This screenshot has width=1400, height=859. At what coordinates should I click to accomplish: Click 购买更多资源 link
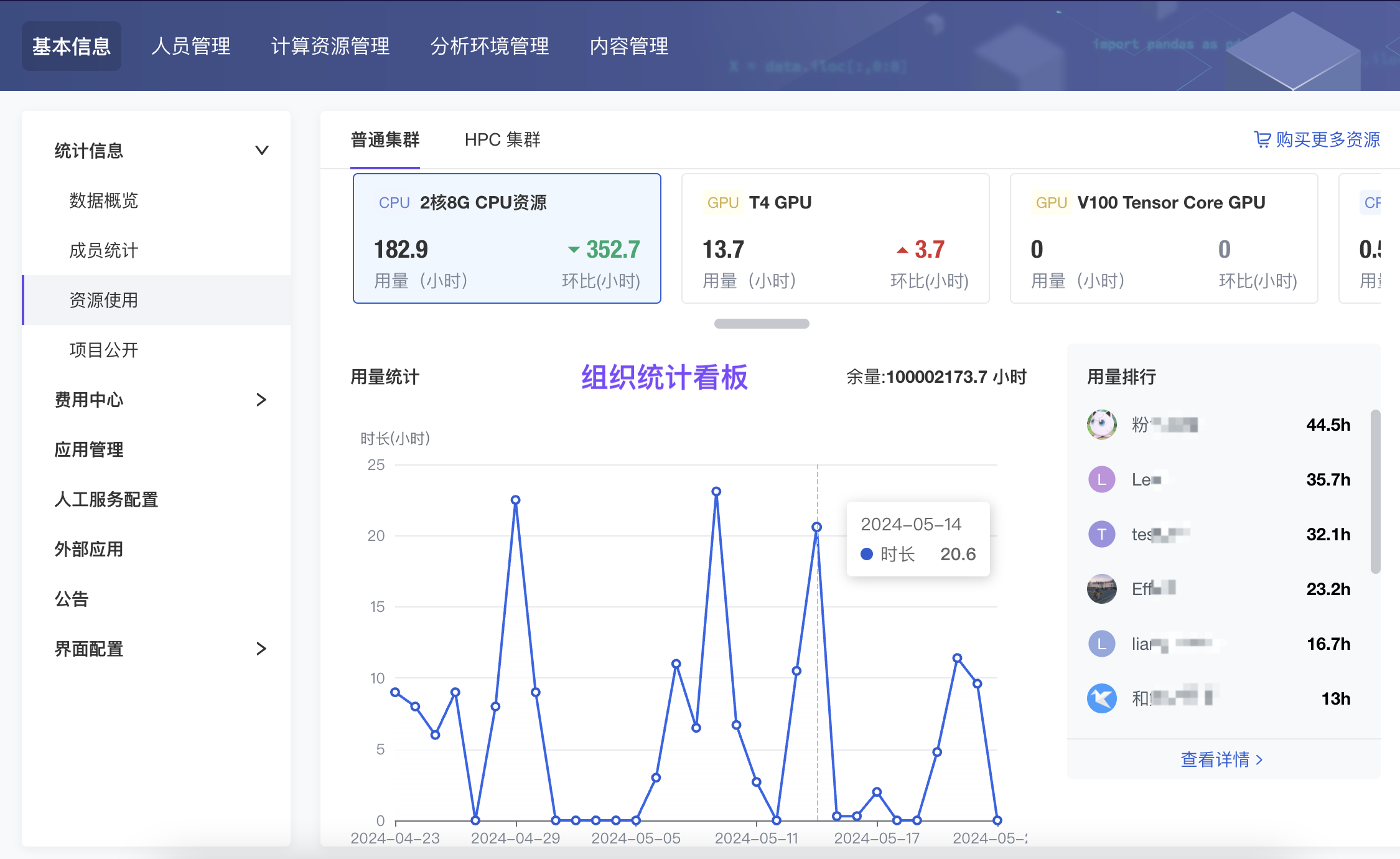pyautogui.click(x=1327, y=139)
